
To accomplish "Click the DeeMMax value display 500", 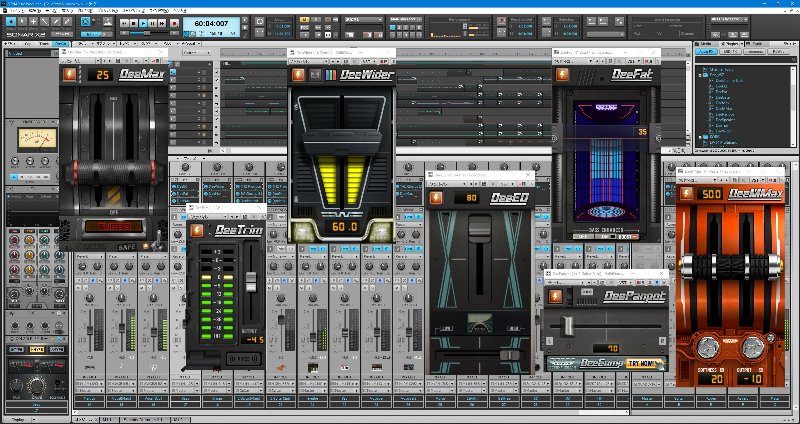I will [708, 194].
